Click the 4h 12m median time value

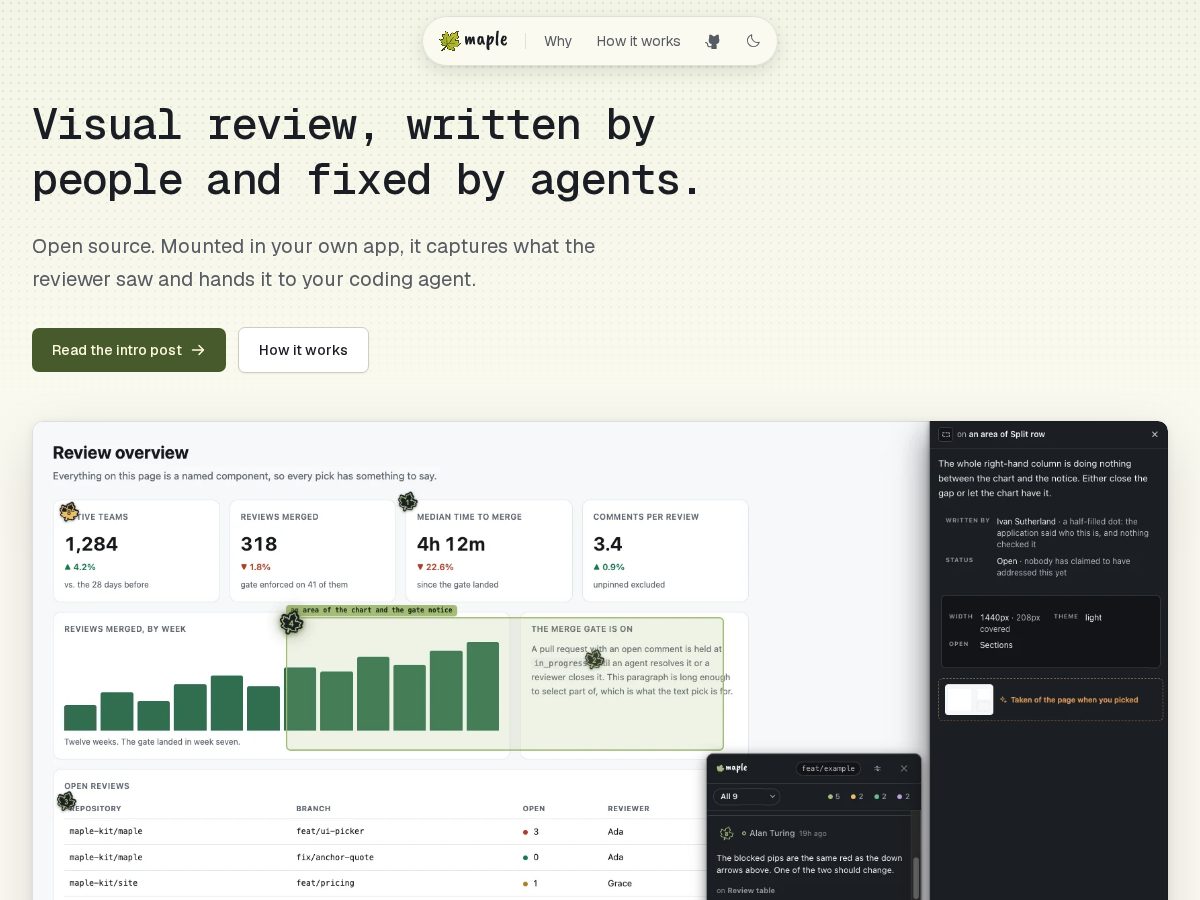pyautogui.click(x=451, y=544)
